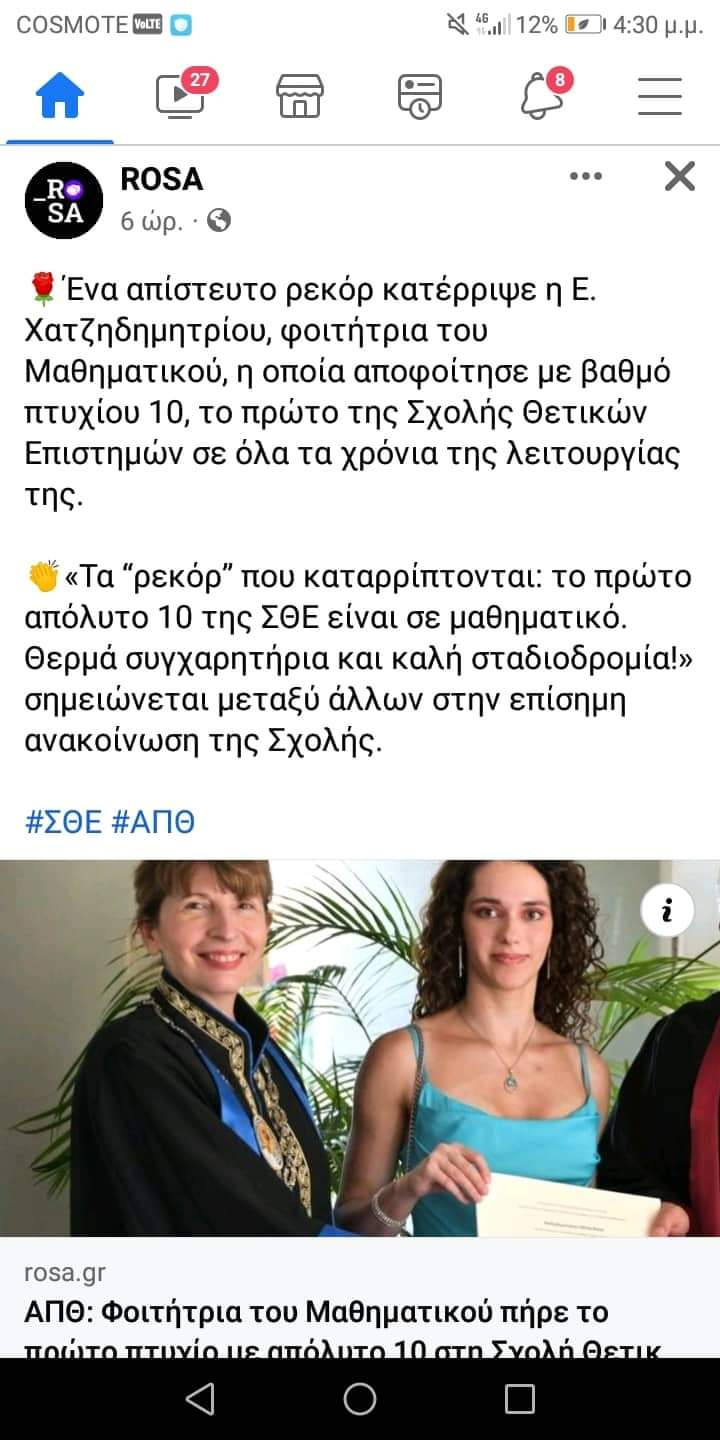Image resolution: width=720 pixels, height=1440 pixels.
Task: Tap the Android recent apps button
Action: click(519, 1398)
